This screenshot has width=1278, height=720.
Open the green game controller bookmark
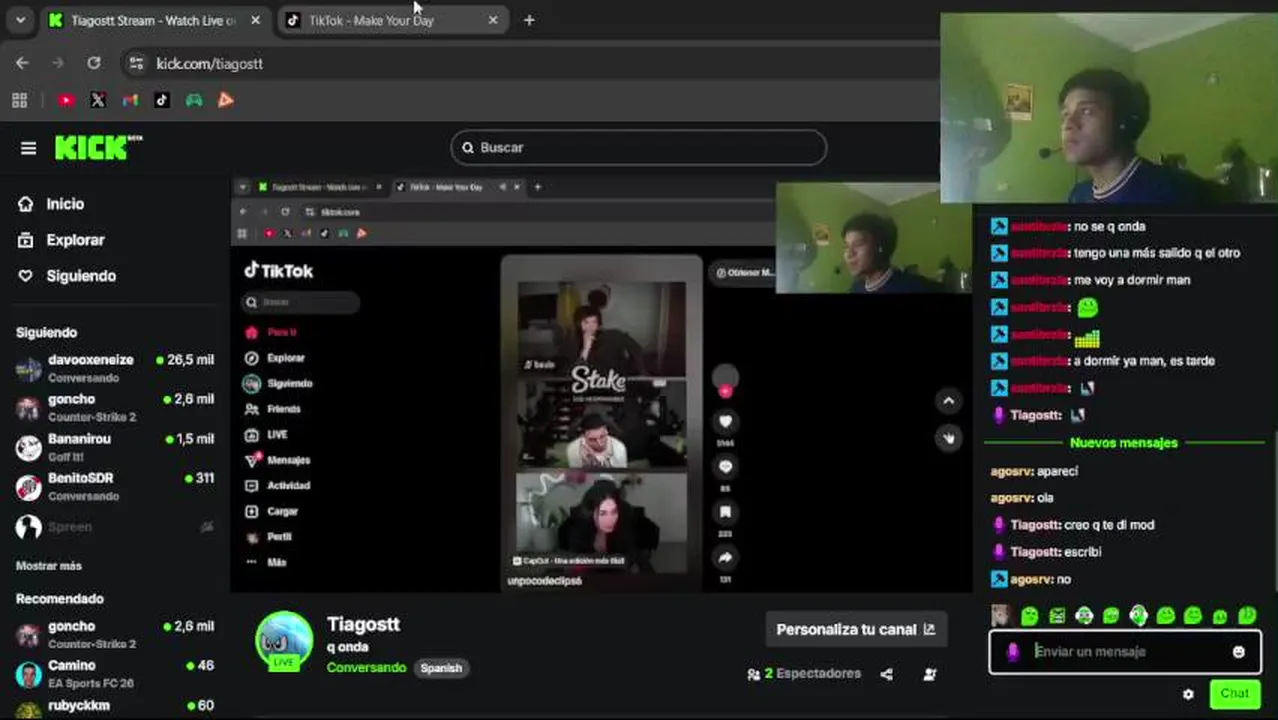click(x=194, y=100)
